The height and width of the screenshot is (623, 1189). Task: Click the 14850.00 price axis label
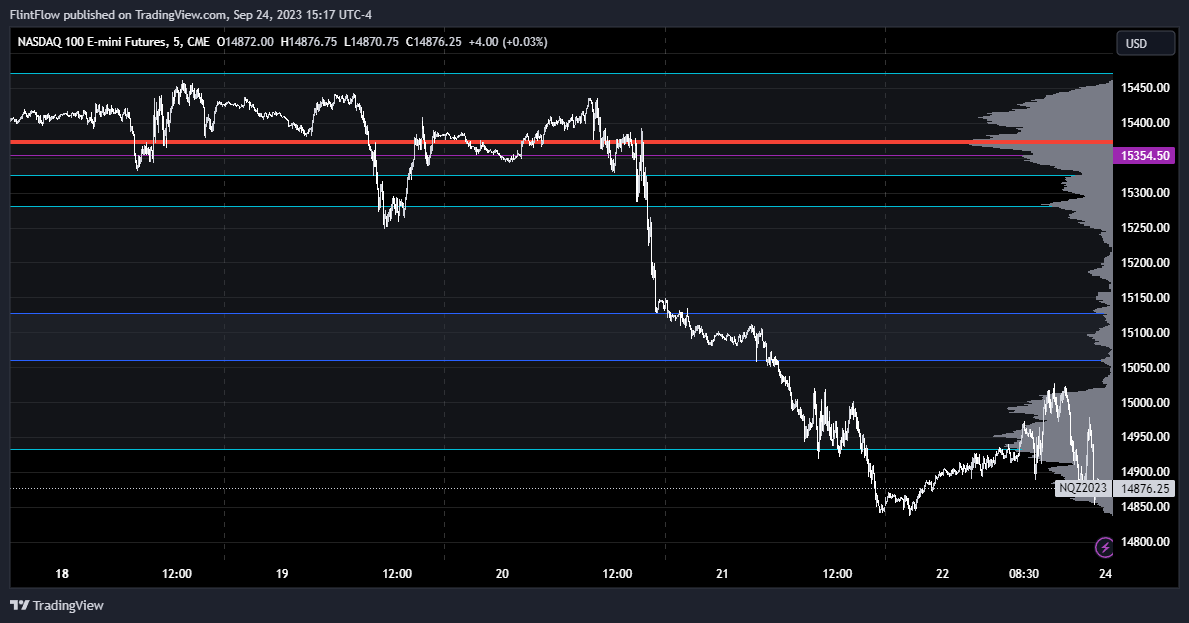click(1145, 506)
